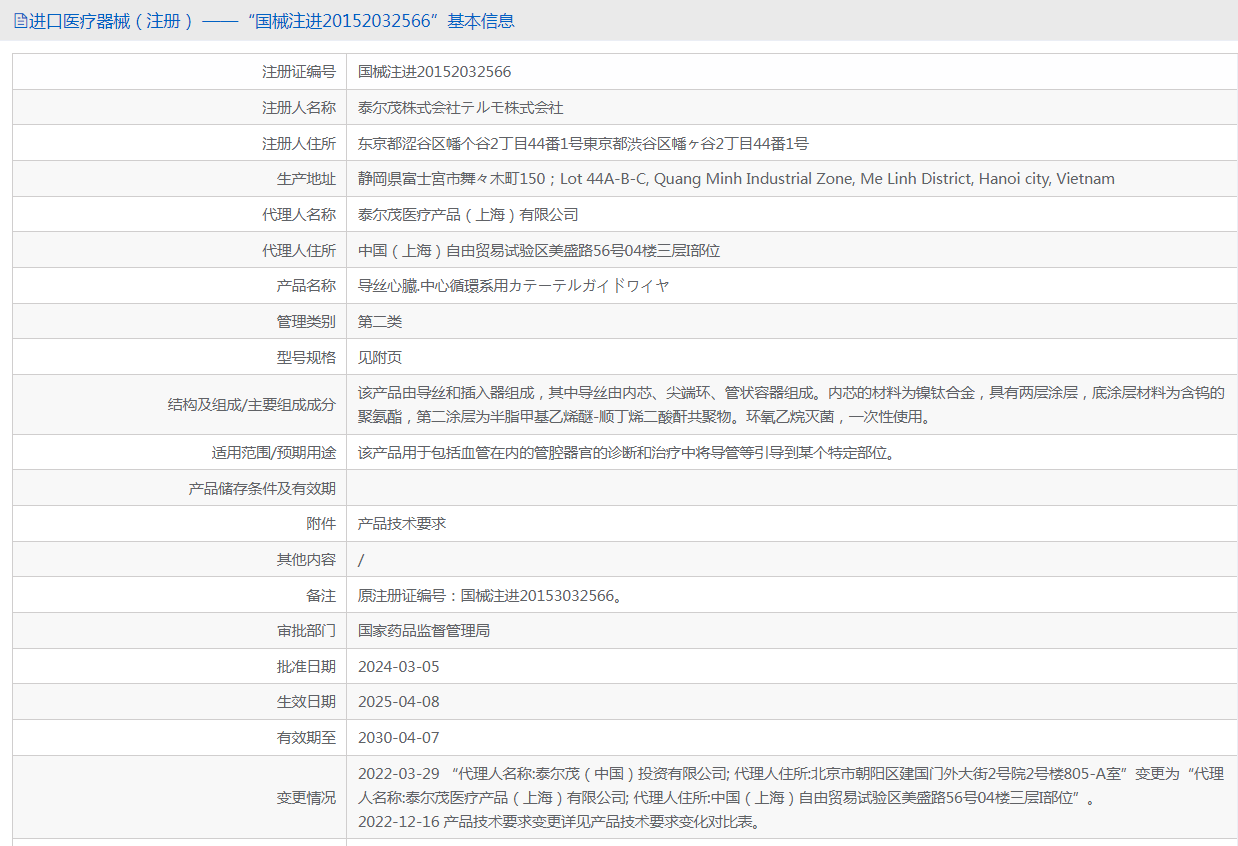
Task: Click expiry date 2030-04-07
Action: click(399, 738)
